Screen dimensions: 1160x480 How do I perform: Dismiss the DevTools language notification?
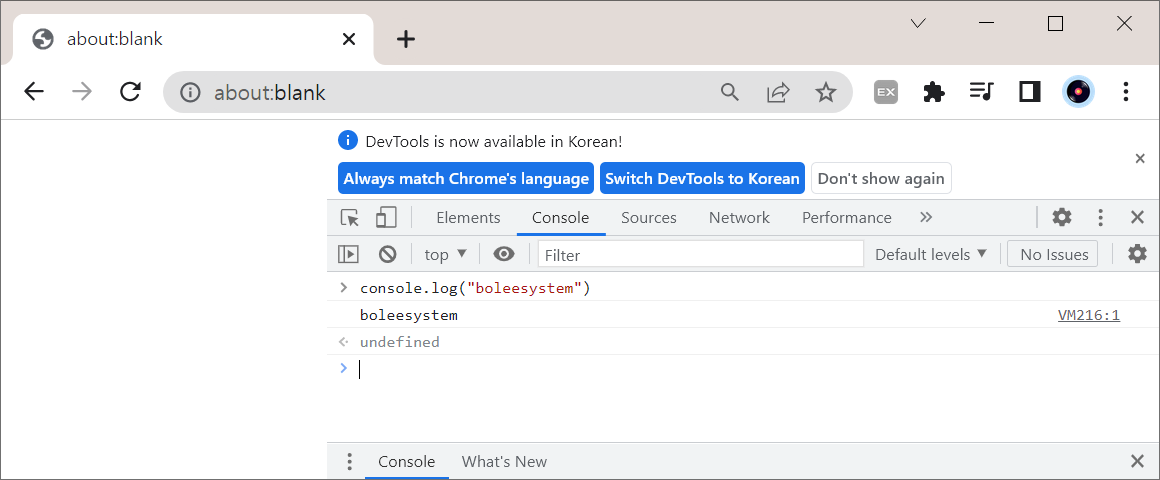(1140, 158)
